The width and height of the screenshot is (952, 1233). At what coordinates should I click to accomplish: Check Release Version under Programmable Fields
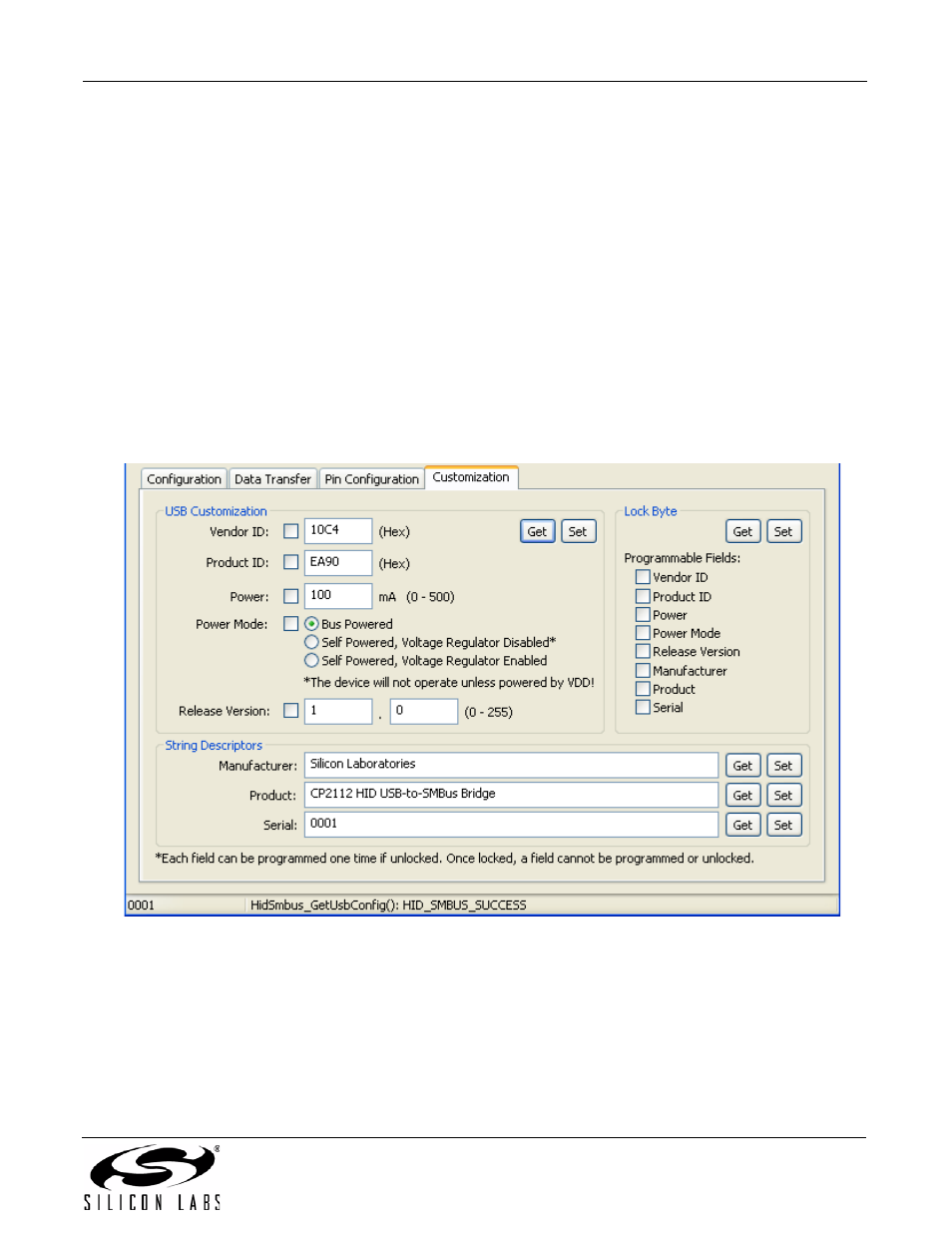[x=643, y=652]
